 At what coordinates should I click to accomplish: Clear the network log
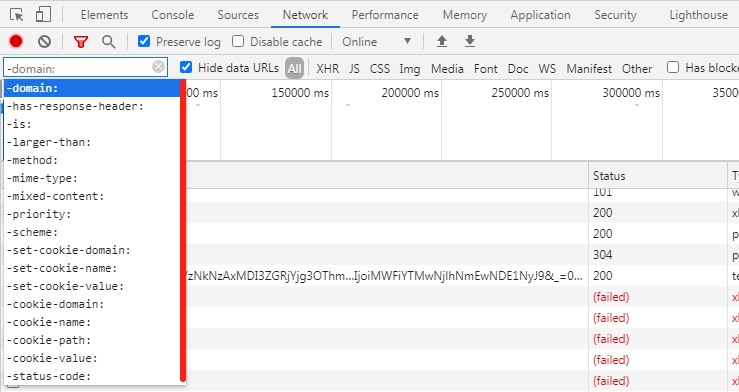click(44, 41)
